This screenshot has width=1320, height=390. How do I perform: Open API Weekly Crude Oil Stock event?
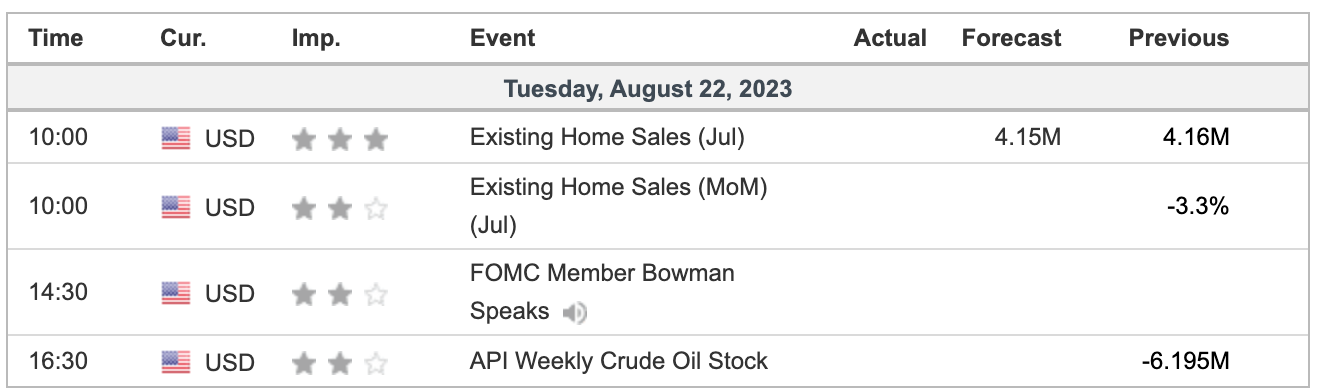click(619, 360)
